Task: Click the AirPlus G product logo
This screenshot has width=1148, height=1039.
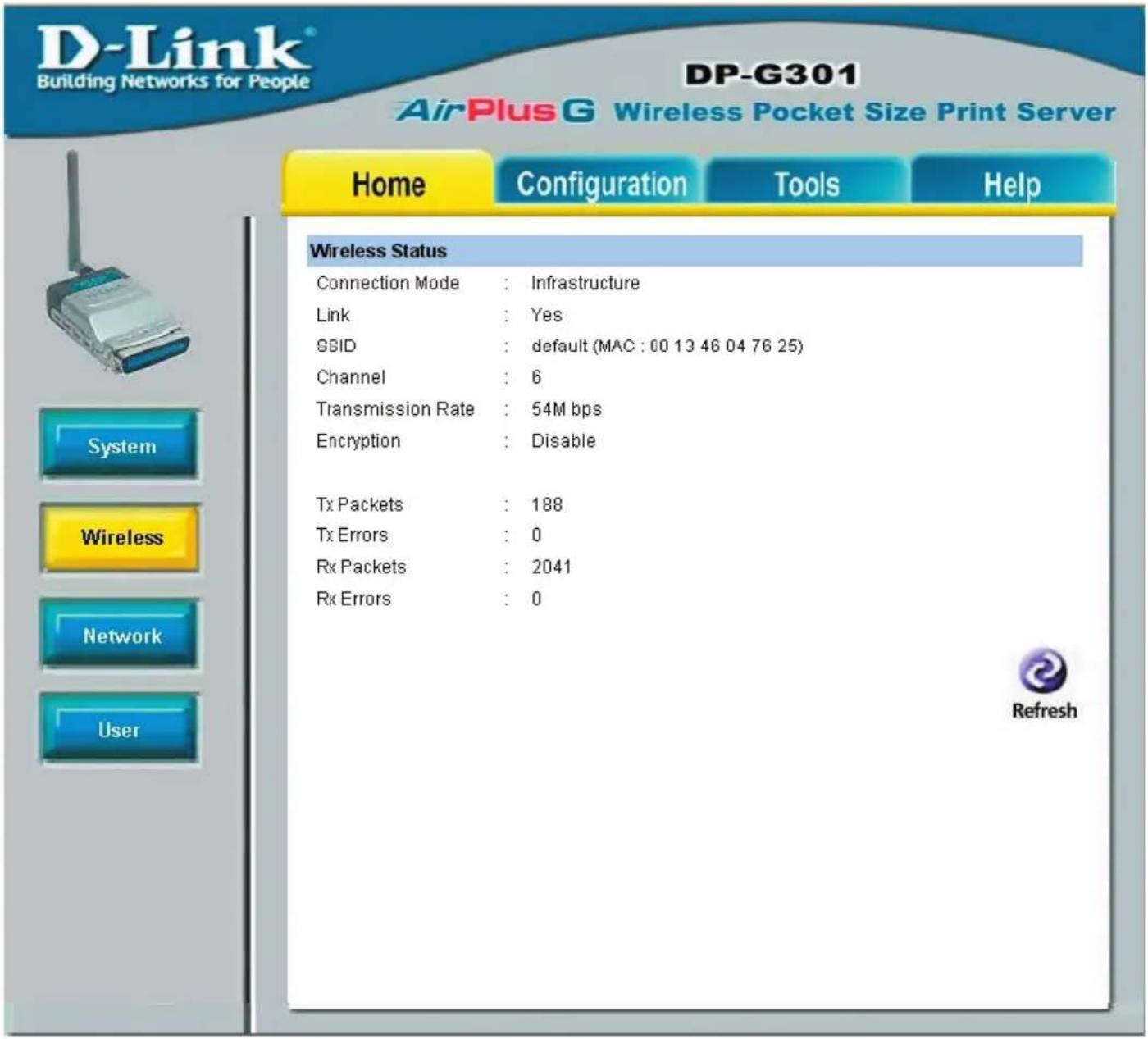Action: 496,111
